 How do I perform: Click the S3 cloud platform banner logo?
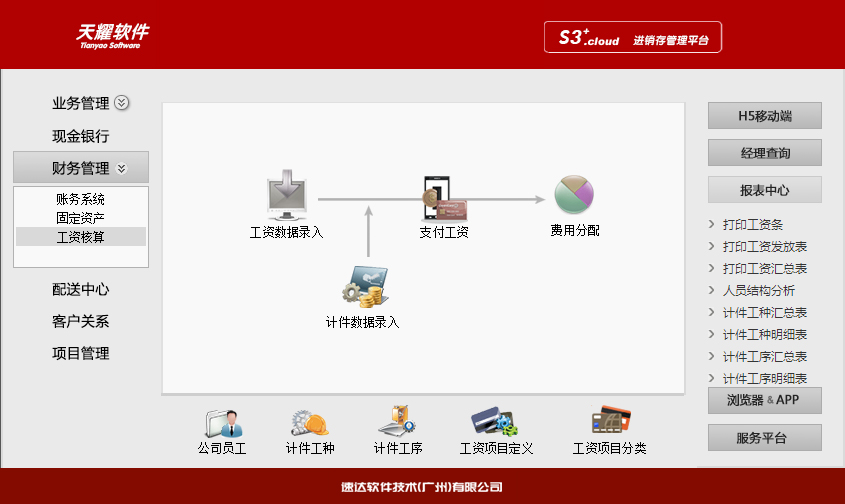pos(633,38)
